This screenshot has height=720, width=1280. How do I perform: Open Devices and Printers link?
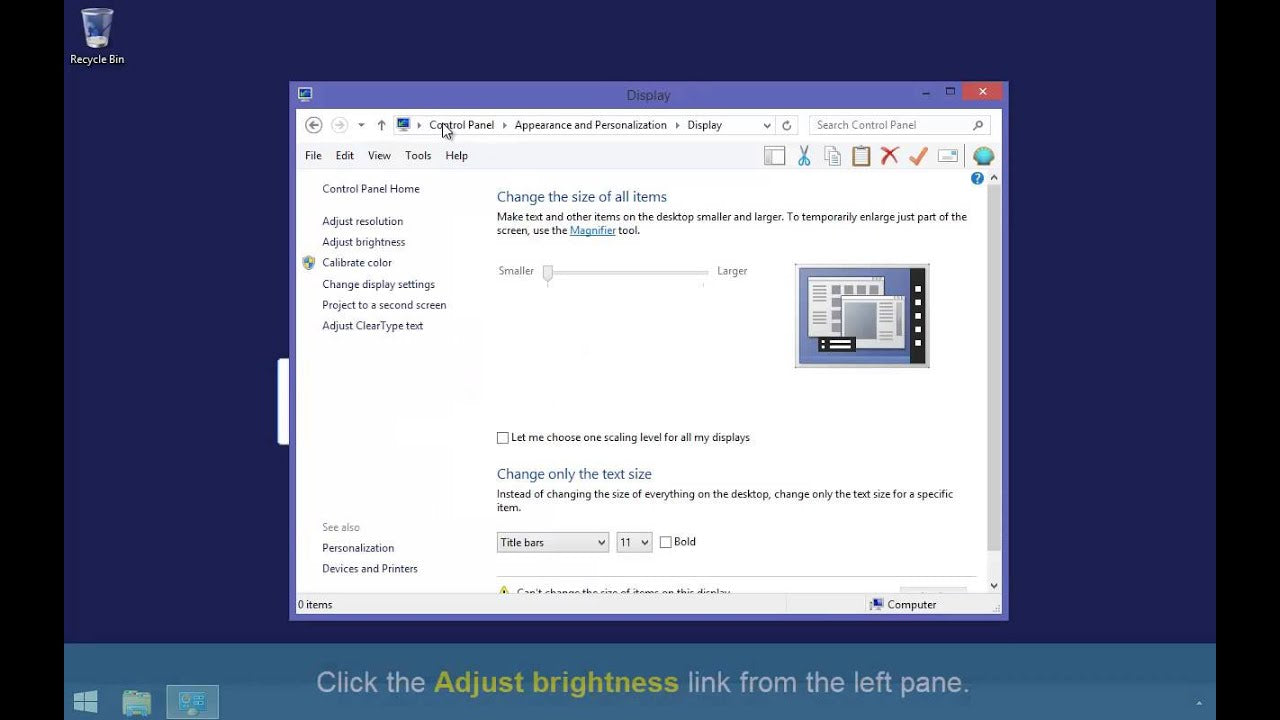370,569
